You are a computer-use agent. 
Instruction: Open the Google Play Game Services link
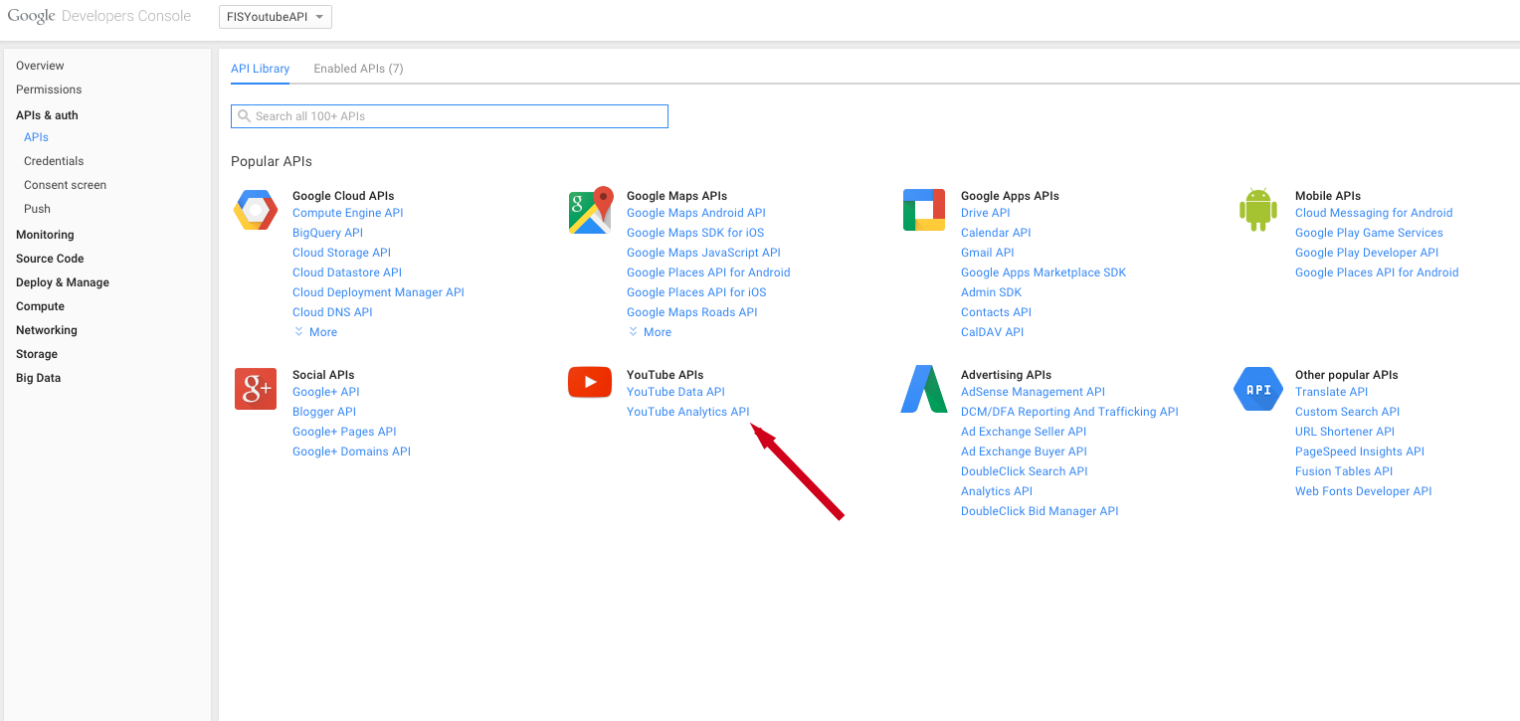(x=1369, y=233)
